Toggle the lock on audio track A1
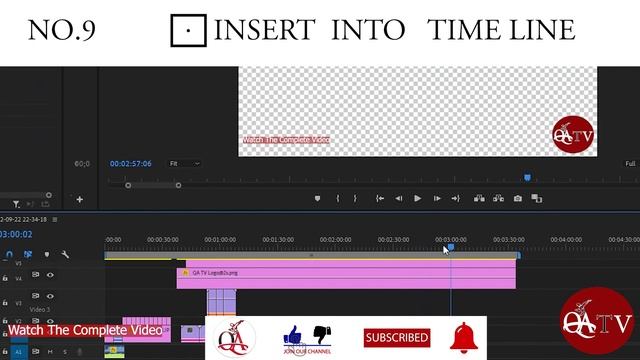 pos(5,351)
